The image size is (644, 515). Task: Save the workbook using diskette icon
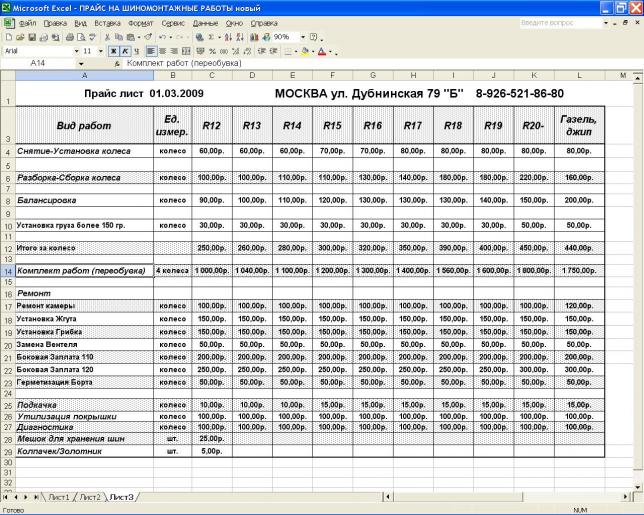[32, 37]
